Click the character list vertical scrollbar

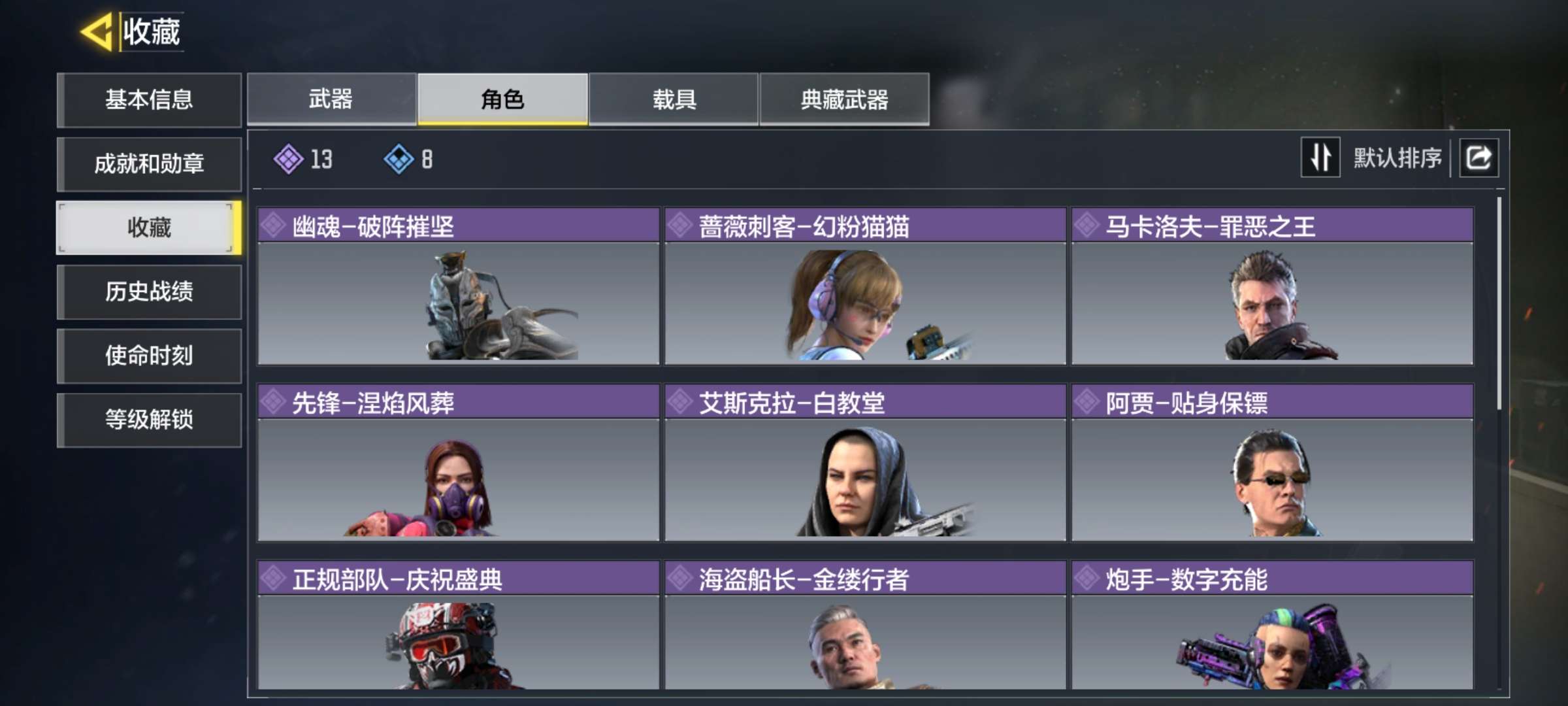pos(1499,303)
